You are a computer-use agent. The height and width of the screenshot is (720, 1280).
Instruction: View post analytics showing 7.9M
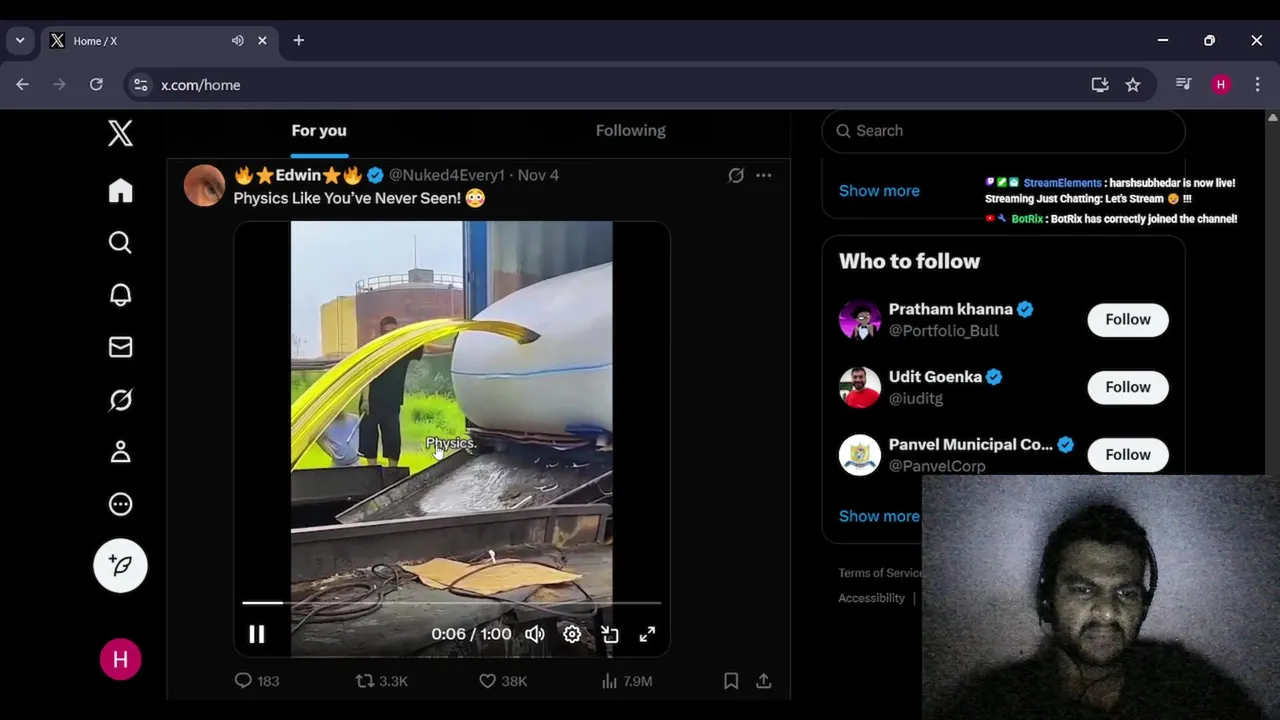pos(626,681)
